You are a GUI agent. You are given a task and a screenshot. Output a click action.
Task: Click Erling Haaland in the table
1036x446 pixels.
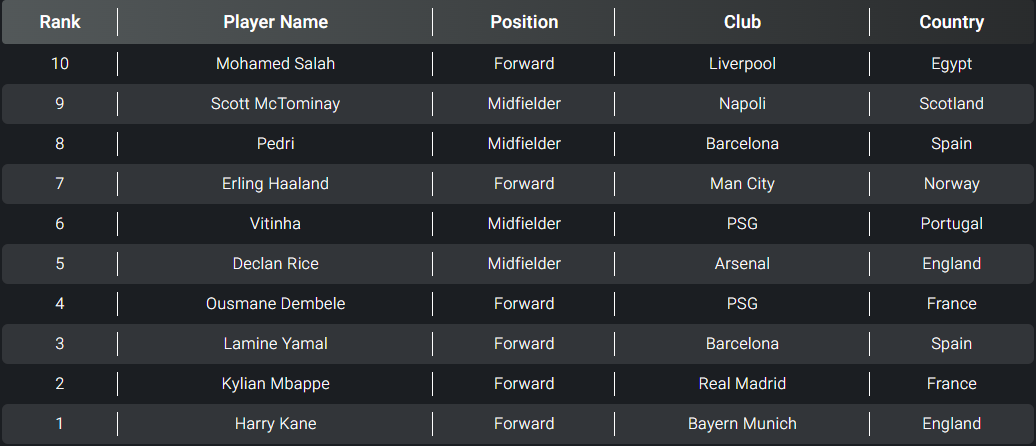tap(275, 184)
